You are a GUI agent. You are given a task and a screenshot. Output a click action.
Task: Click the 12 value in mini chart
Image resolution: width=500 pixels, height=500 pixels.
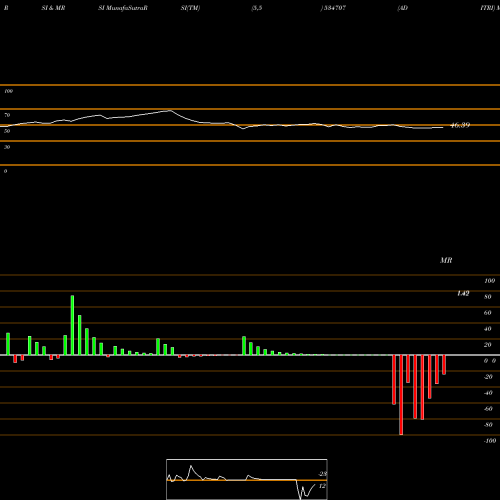[x=322, y=486]
